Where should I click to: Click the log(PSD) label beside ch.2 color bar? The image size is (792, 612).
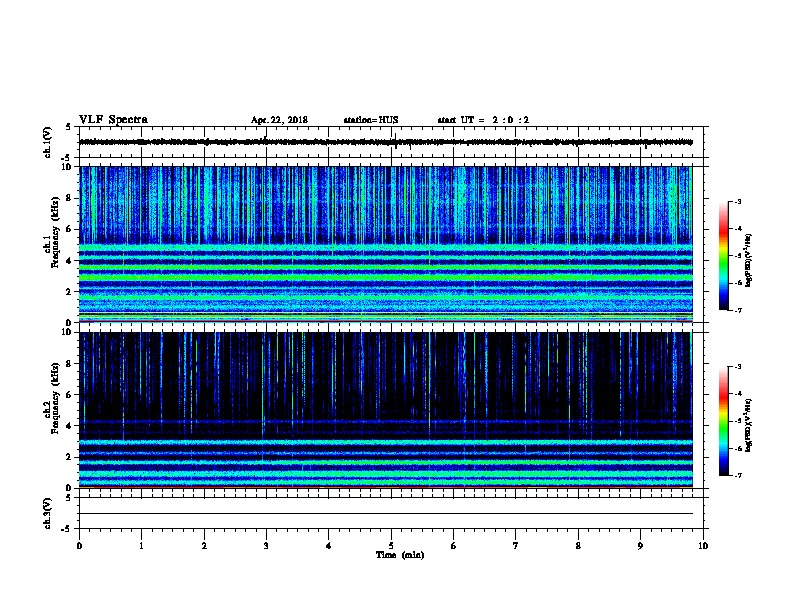[748, 425]
